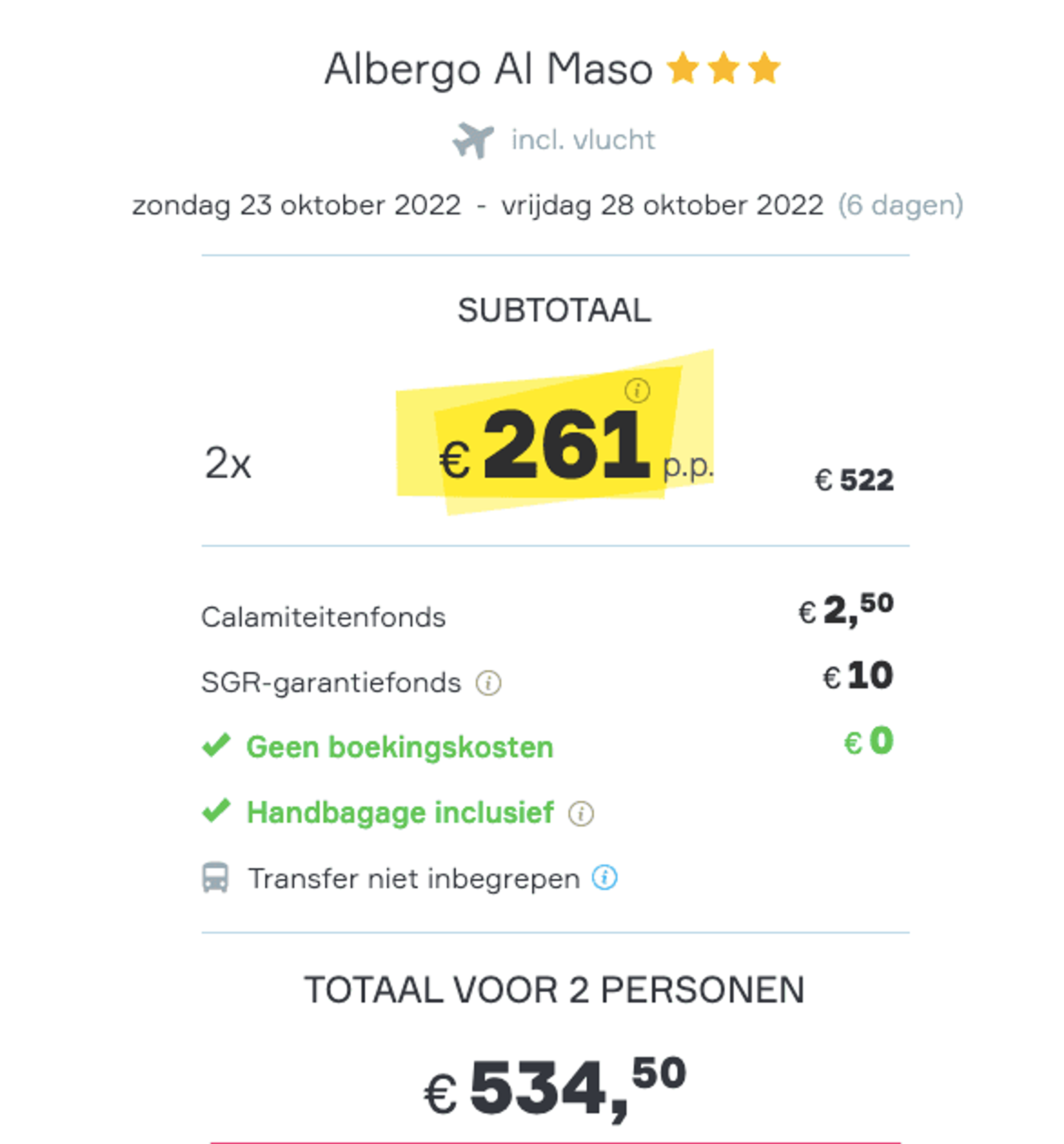1064x1144 pixels.
Task: Click the incl. vlucht label
Action: pos(583,140)
